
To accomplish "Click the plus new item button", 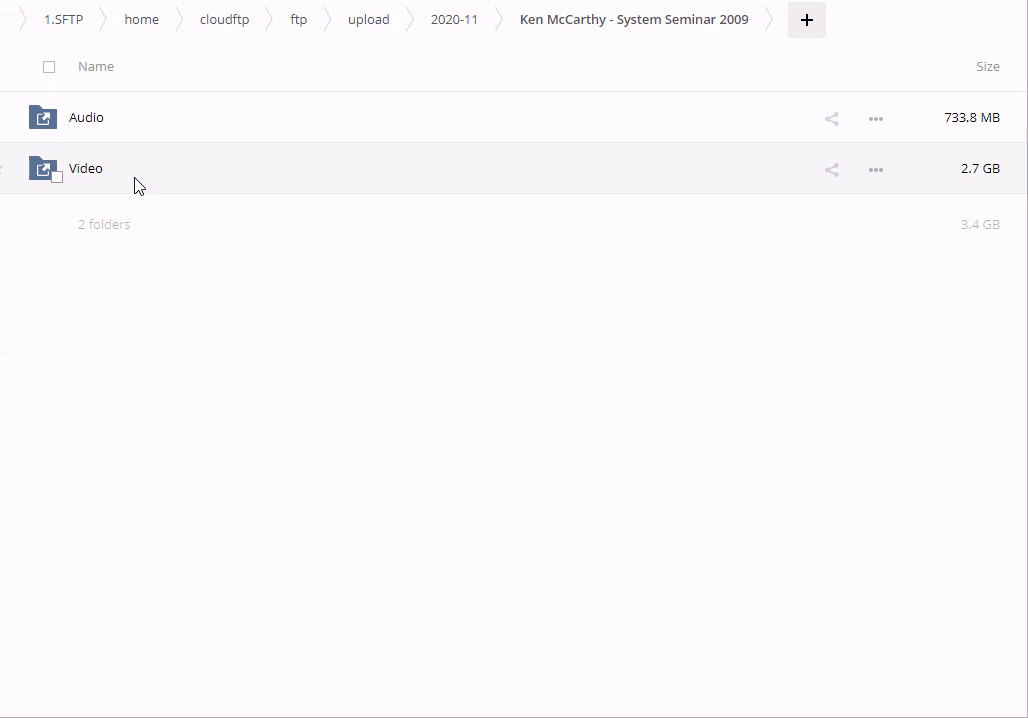I will pyautogui.click(x=806, y=20).
